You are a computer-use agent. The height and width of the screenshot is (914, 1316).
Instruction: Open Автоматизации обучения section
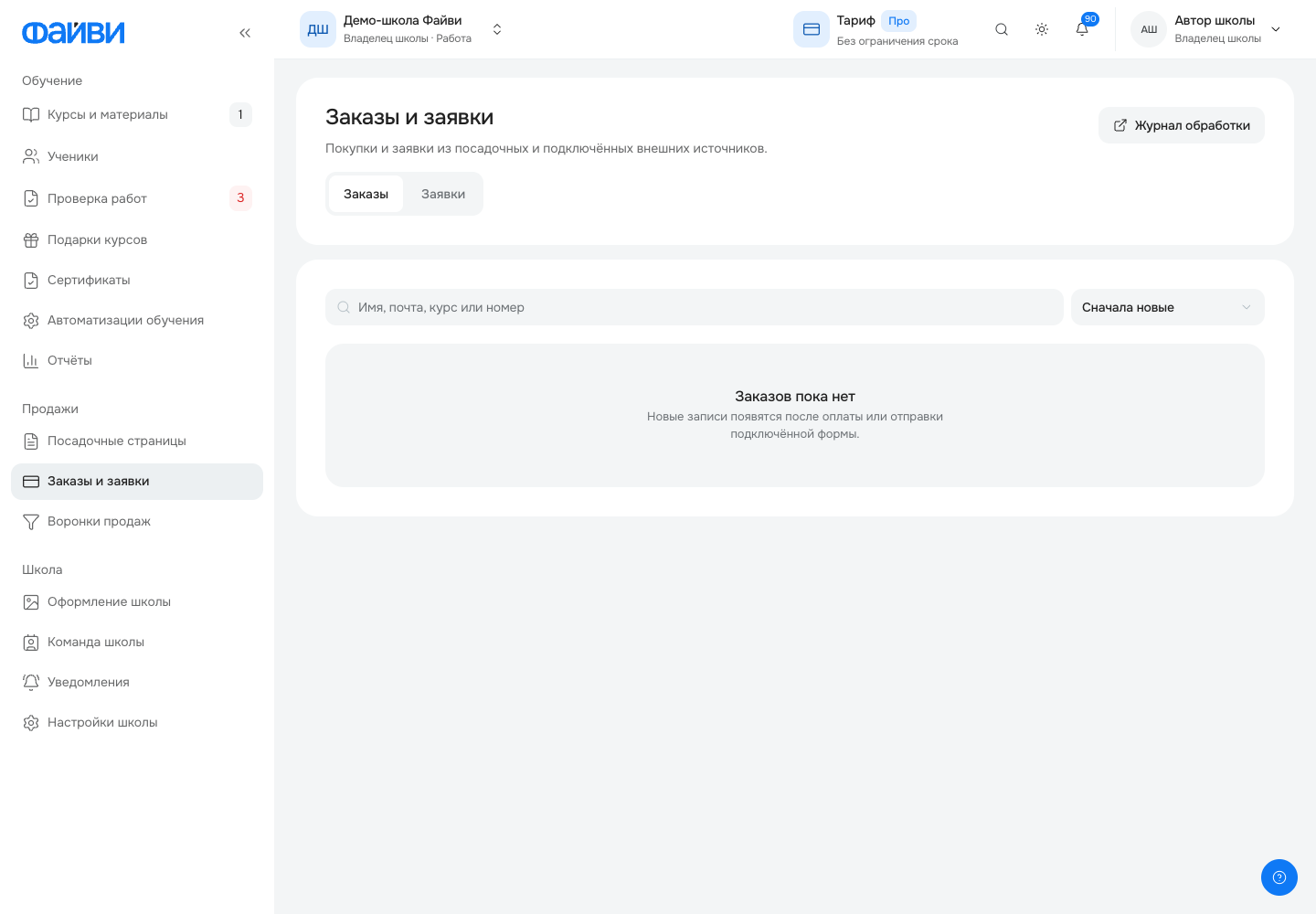click(x=137, y=320)
